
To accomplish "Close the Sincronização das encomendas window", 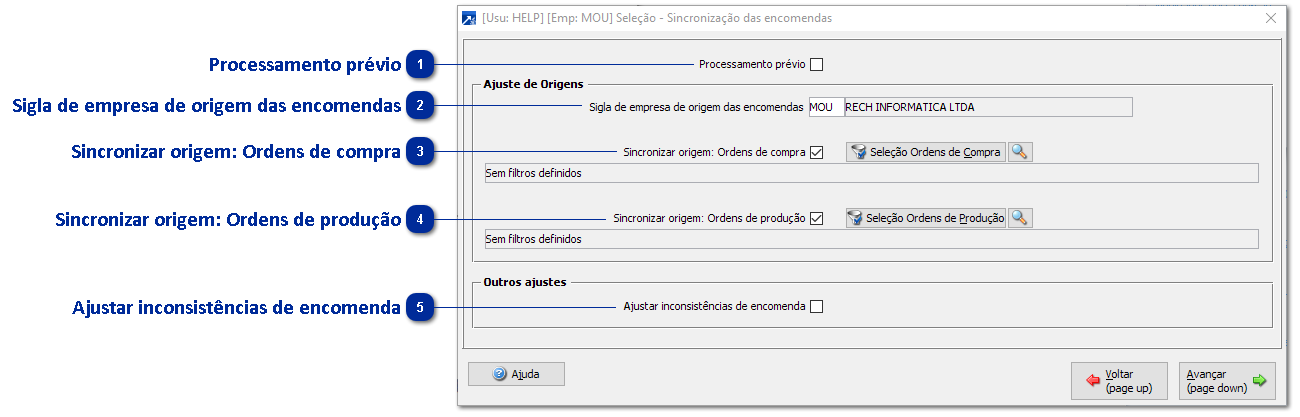I will (x=1271, y=18).
